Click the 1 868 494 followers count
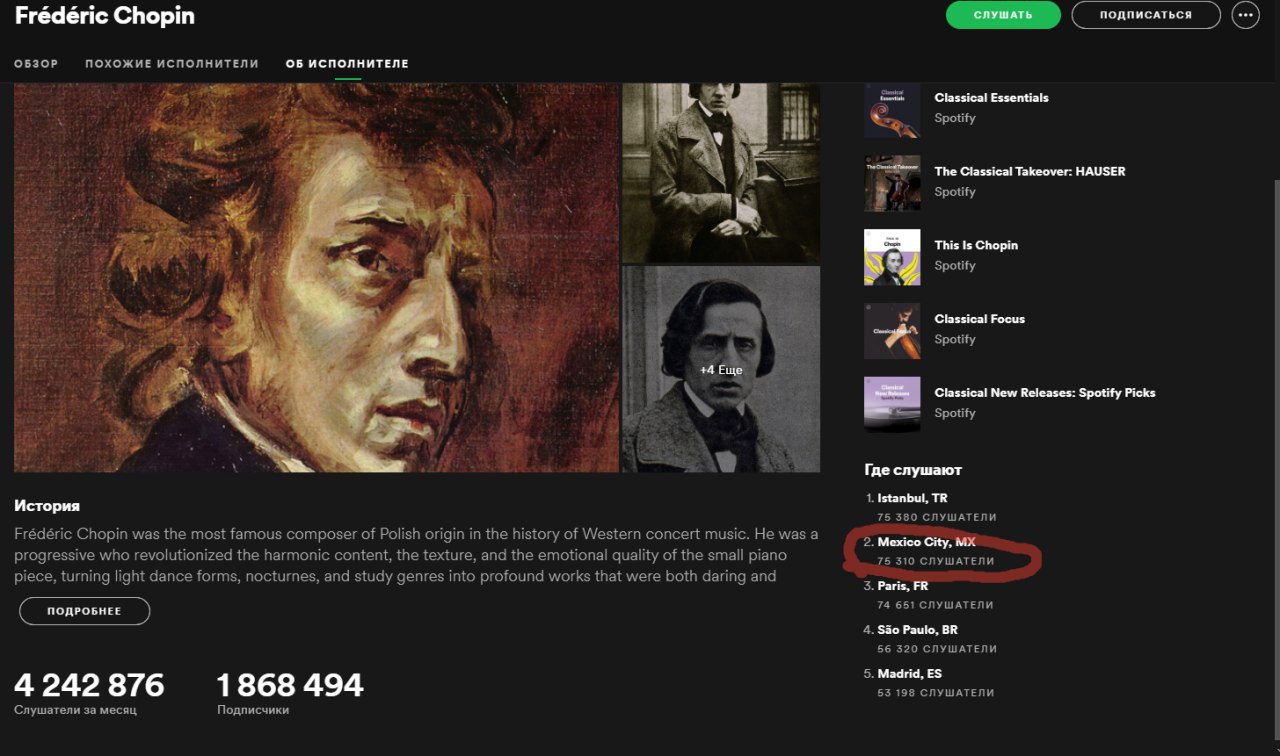Image resolution: width=1280 pixels, height=756 pixels. point(290,685)
